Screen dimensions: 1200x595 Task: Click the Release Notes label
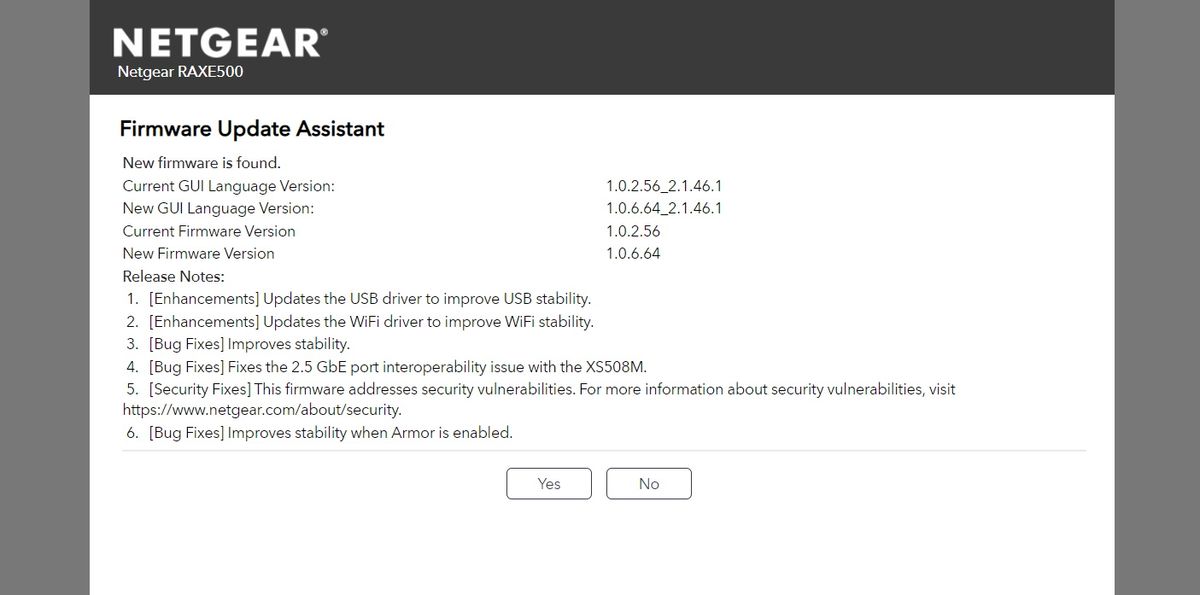[173, 276]
